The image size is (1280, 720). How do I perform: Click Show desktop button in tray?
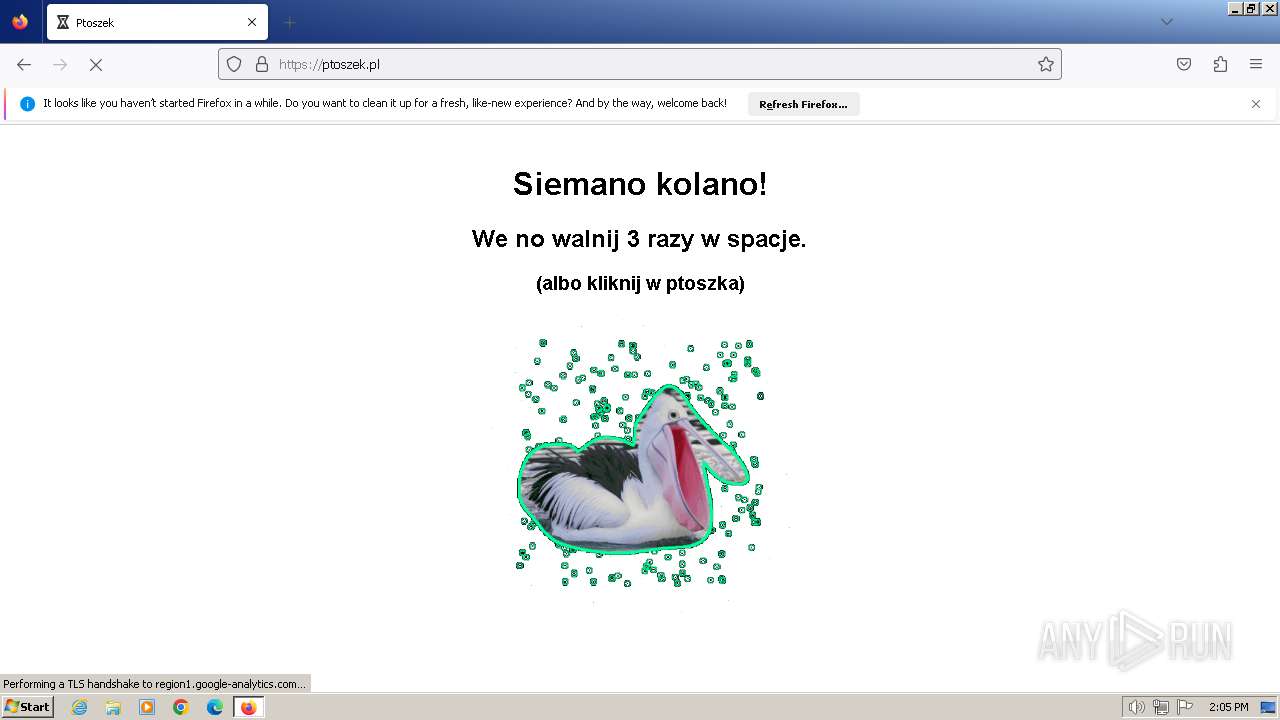click(1268, 707)
